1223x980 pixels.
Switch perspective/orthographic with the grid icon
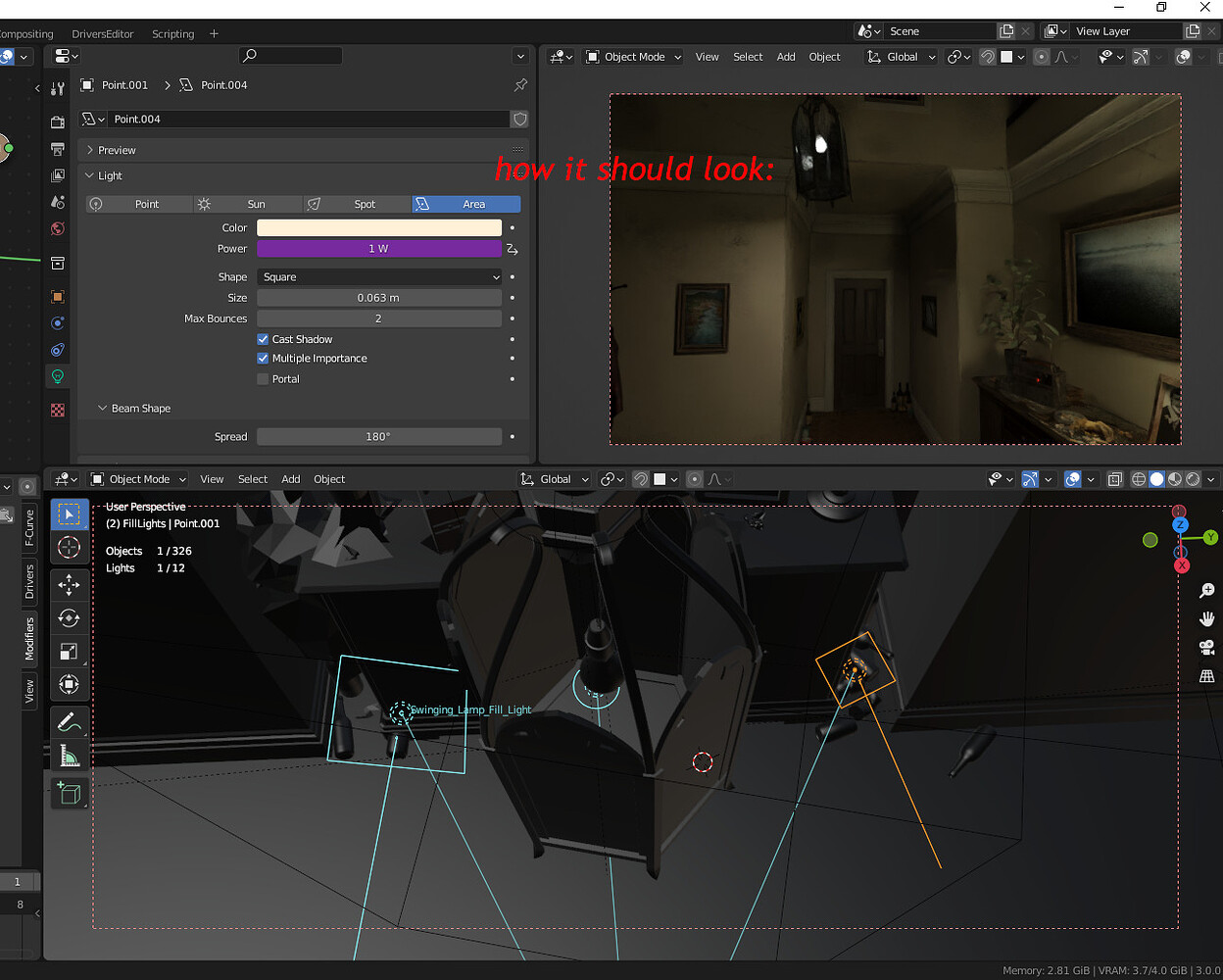(x=1207, y=676)
